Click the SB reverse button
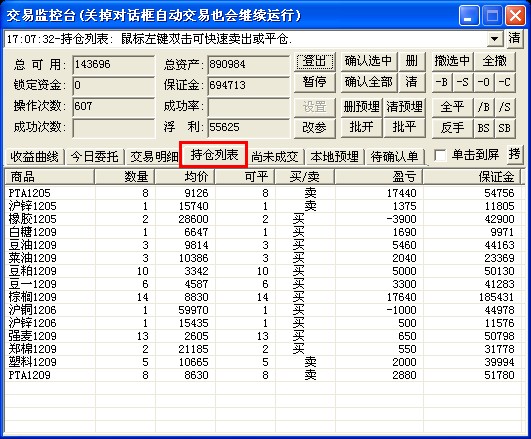This screenshot has height=439, width=531. 504,128
